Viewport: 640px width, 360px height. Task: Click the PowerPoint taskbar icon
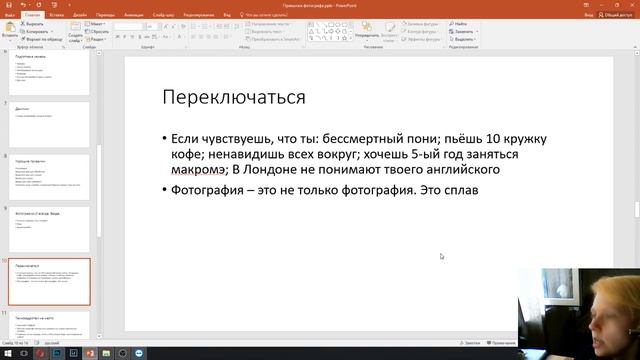[x=90, y=353]
